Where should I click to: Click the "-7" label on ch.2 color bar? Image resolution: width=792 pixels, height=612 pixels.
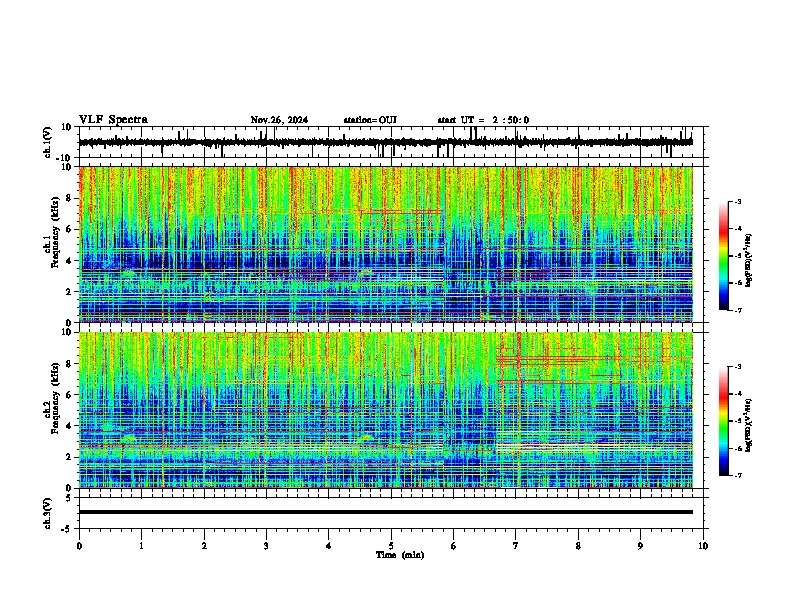(x=737, y=475)
